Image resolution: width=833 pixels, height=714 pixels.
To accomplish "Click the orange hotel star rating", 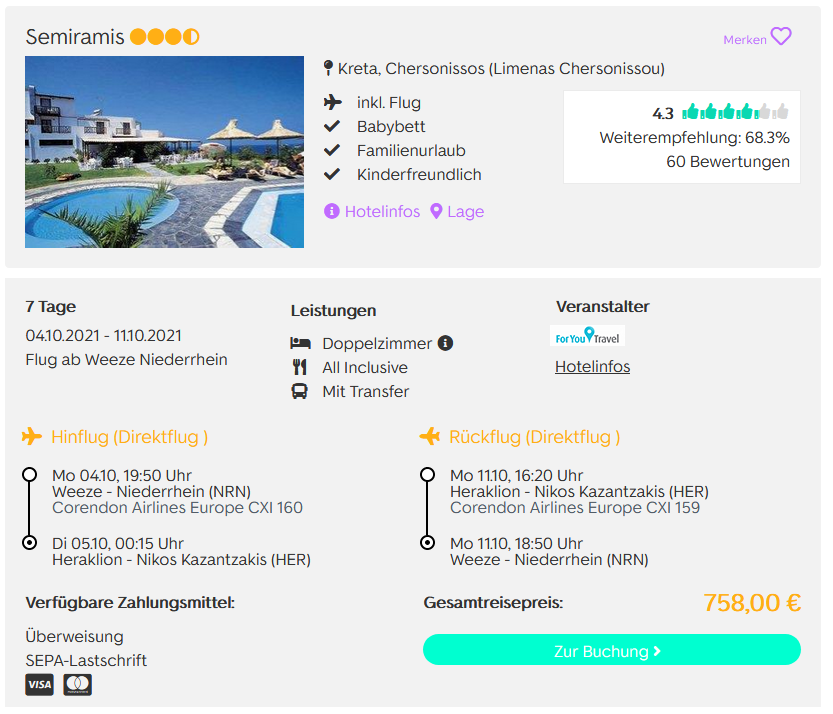I will click(x=165, y=37).
